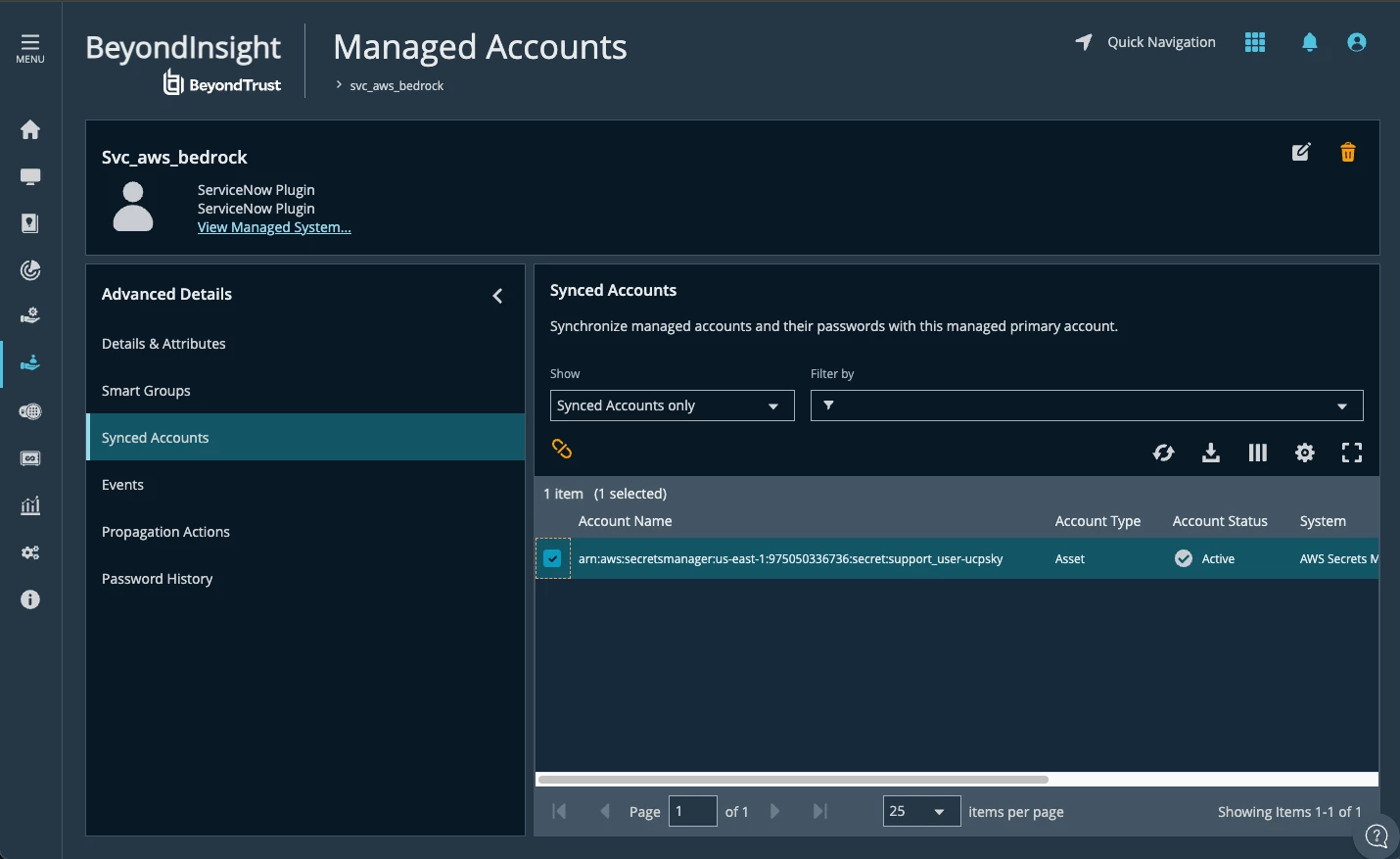This screenshot has width=1400, height=859.
Task: Click the arn:aws:secretsmanager account name cell
Action: point(790,558)
